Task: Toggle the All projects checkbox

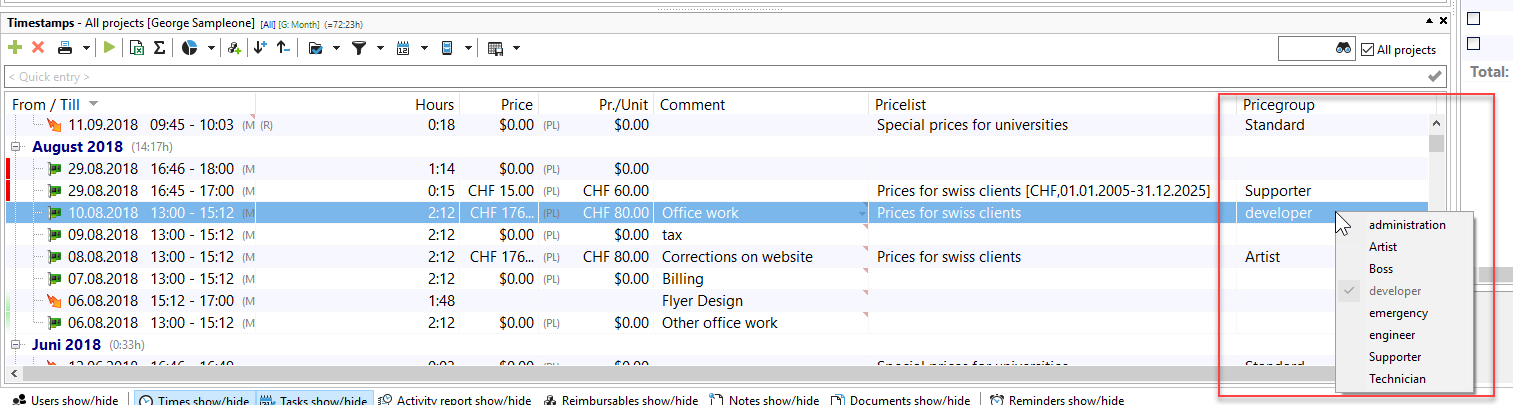Action: [x=1367, y=49]
